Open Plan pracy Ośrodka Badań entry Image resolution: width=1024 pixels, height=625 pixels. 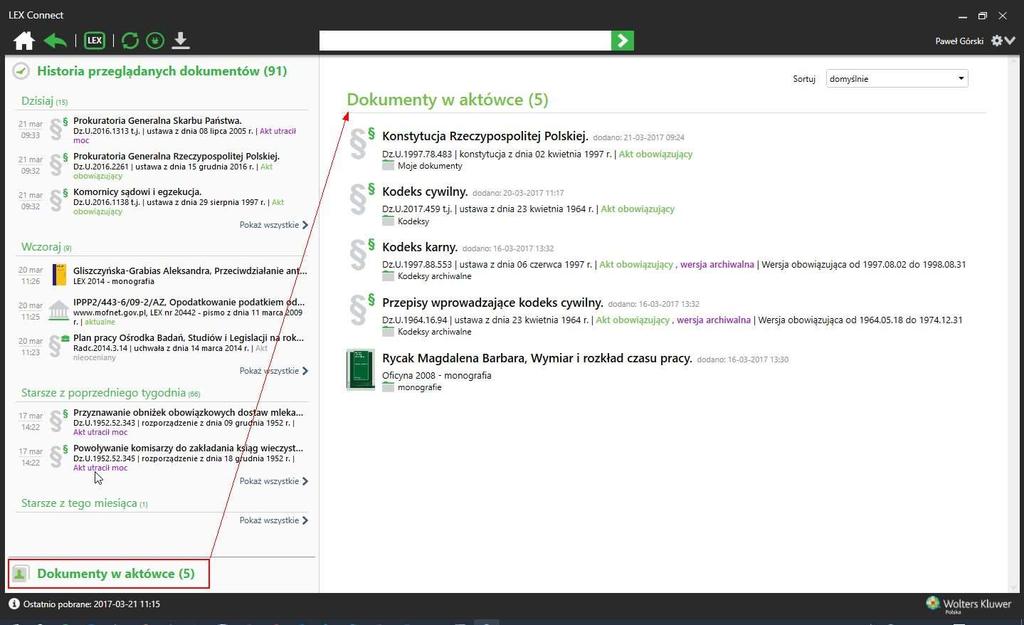pos(188,338)
